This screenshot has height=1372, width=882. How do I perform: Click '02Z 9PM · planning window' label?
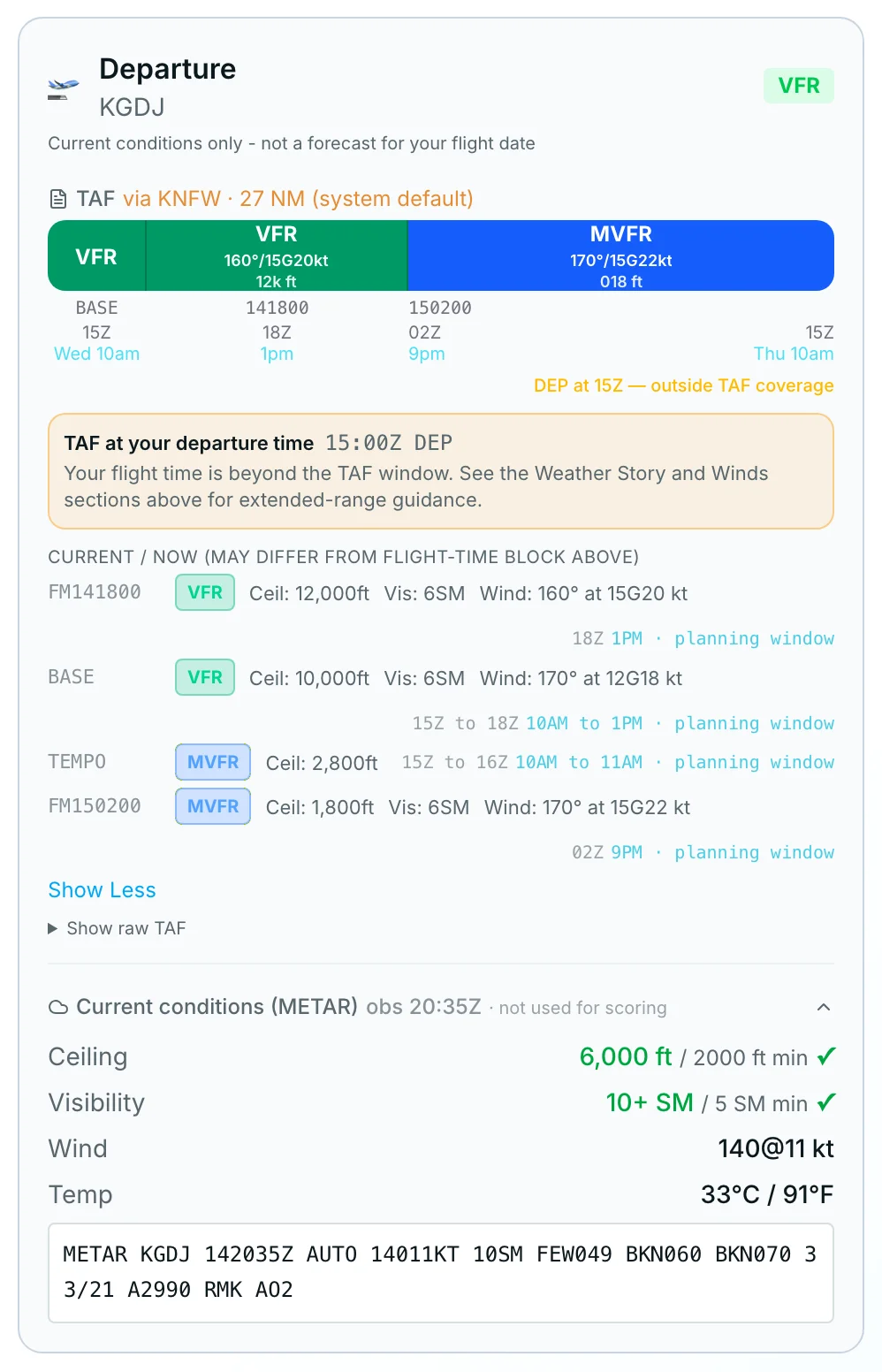[x=703, y=852]
